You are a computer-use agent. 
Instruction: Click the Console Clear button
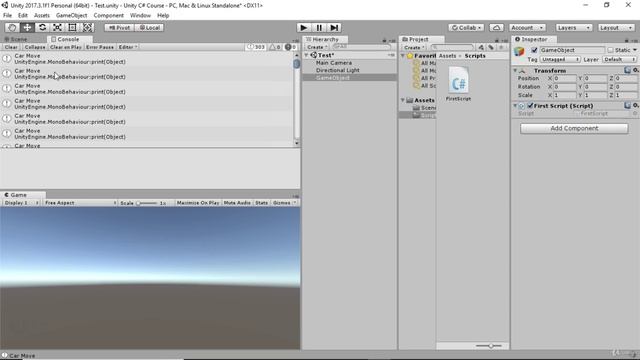[11, 47]
